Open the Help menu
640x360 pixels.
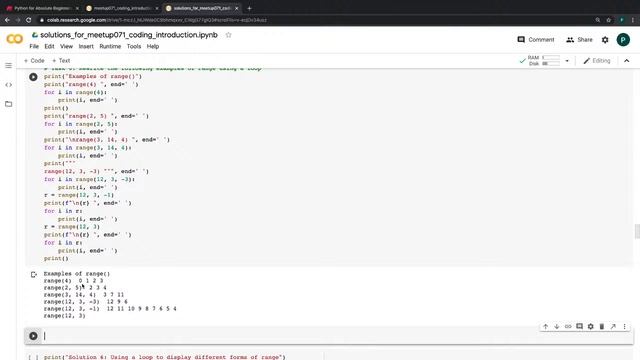pos(153,47)
